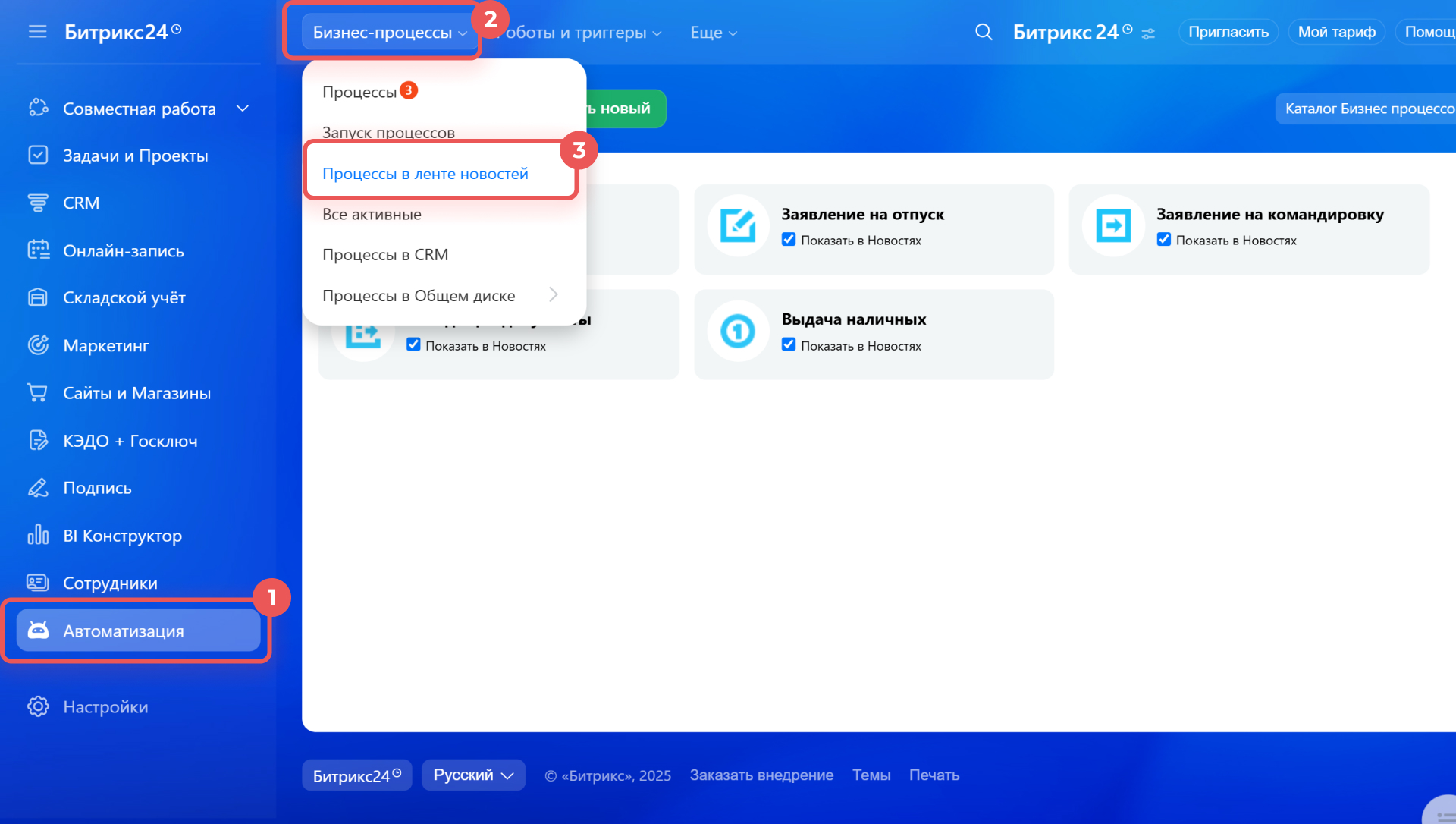
Task: Open the Заявление на командировку card title
Action: coord(1270,215)
